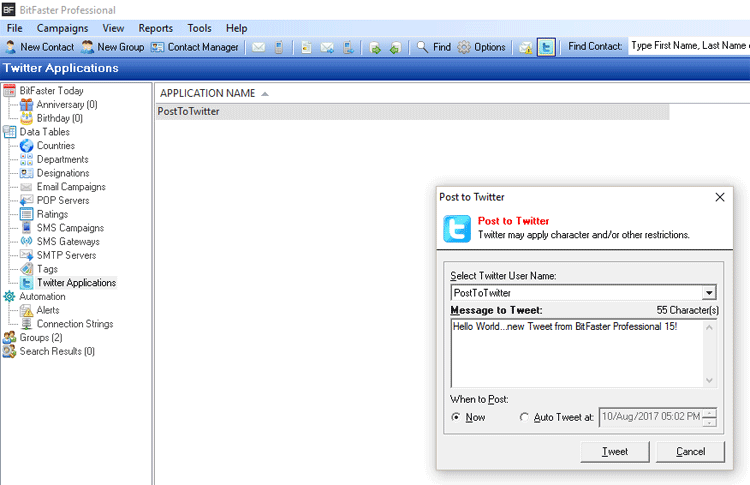The image size is (750, 485).
Task: Click the Data Tables icon
Action: (9, 132)
